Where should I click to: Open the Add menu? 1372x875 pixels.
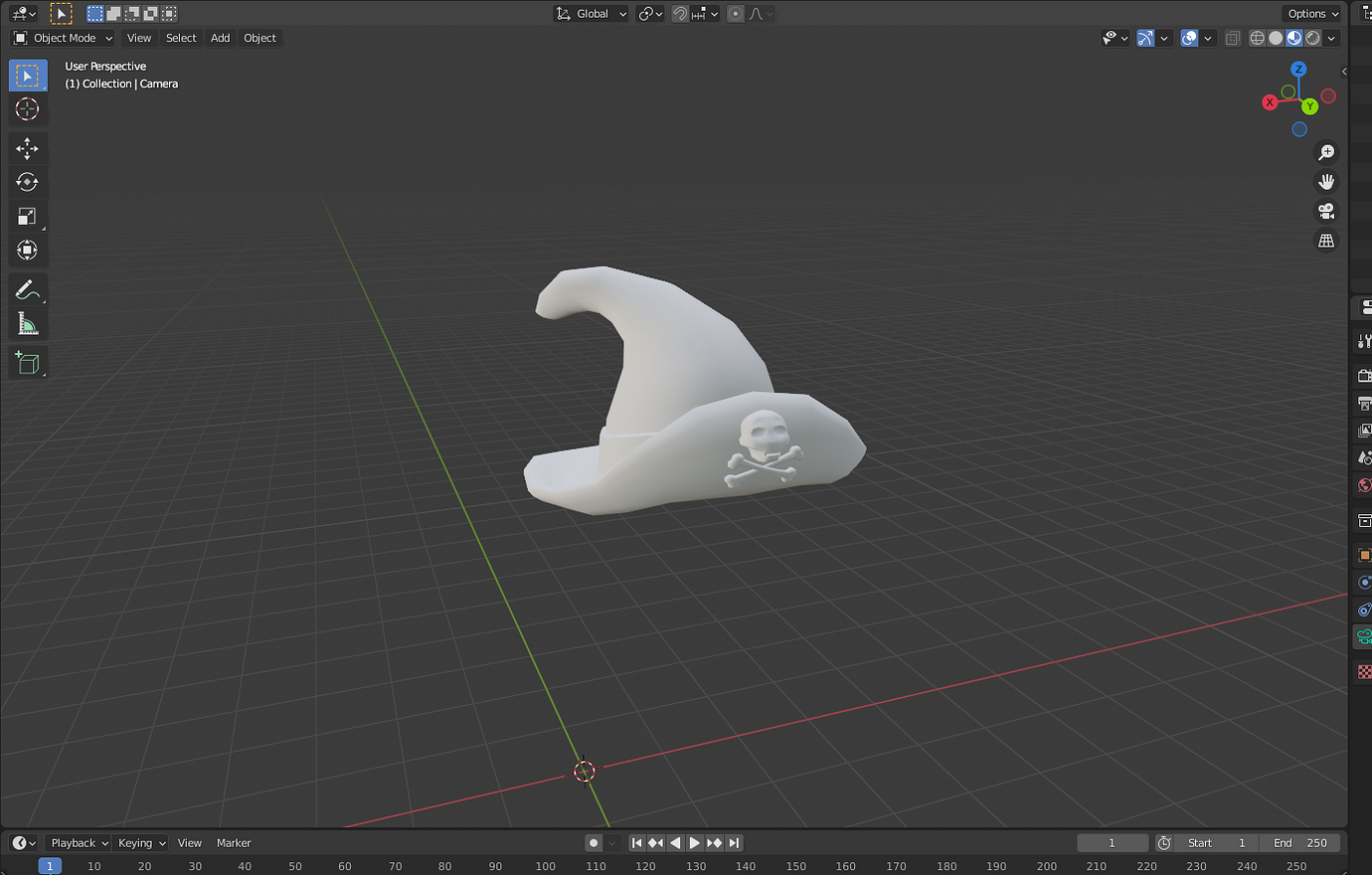click(221, 38)
